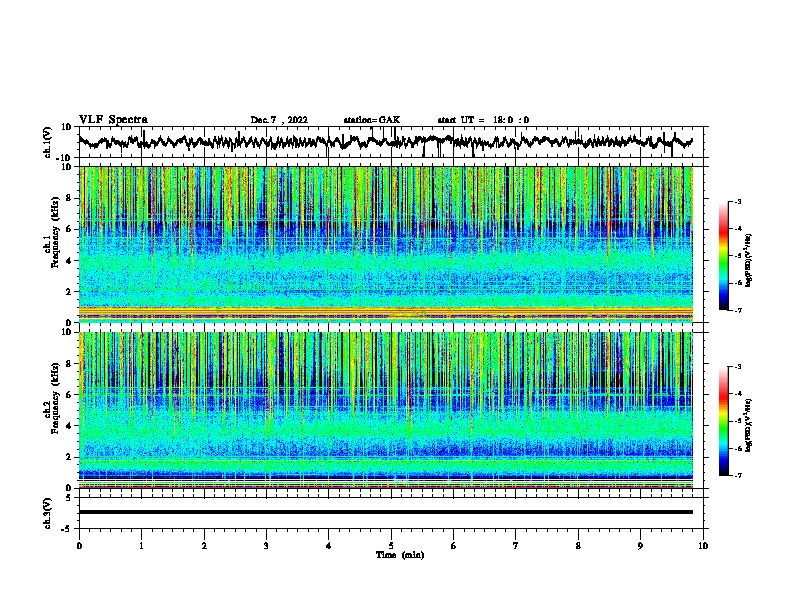Click the "Dec. 7, 2022" date label
The image size is (792, 612).
pos(279,120)
